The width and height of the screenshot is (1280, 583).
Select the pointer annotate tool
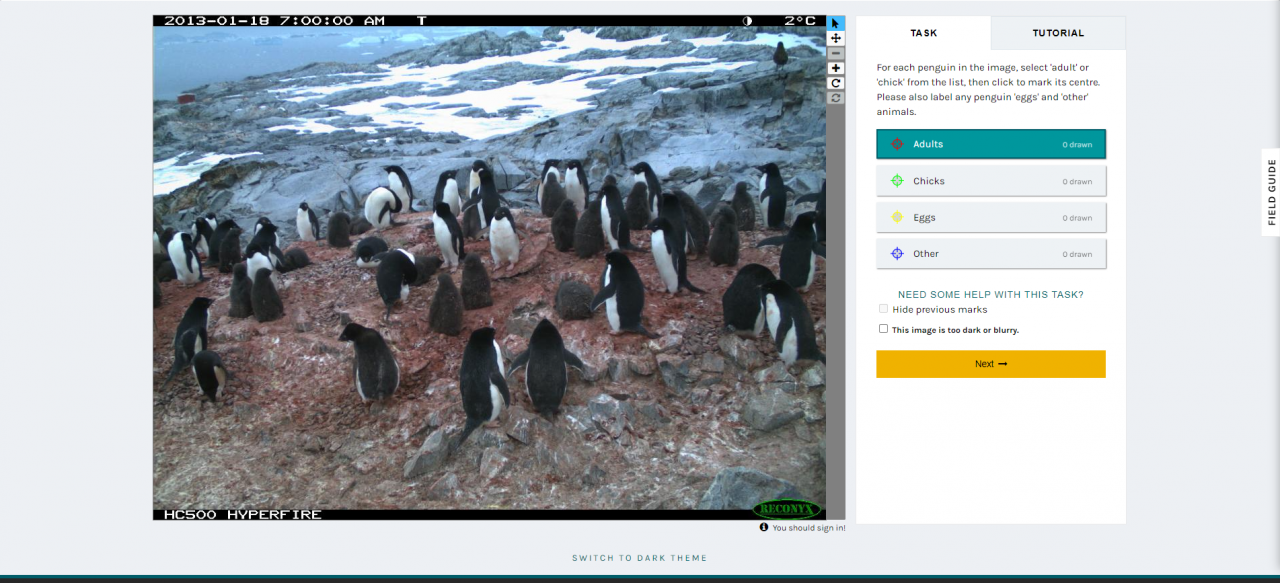(x=836, y=23)
